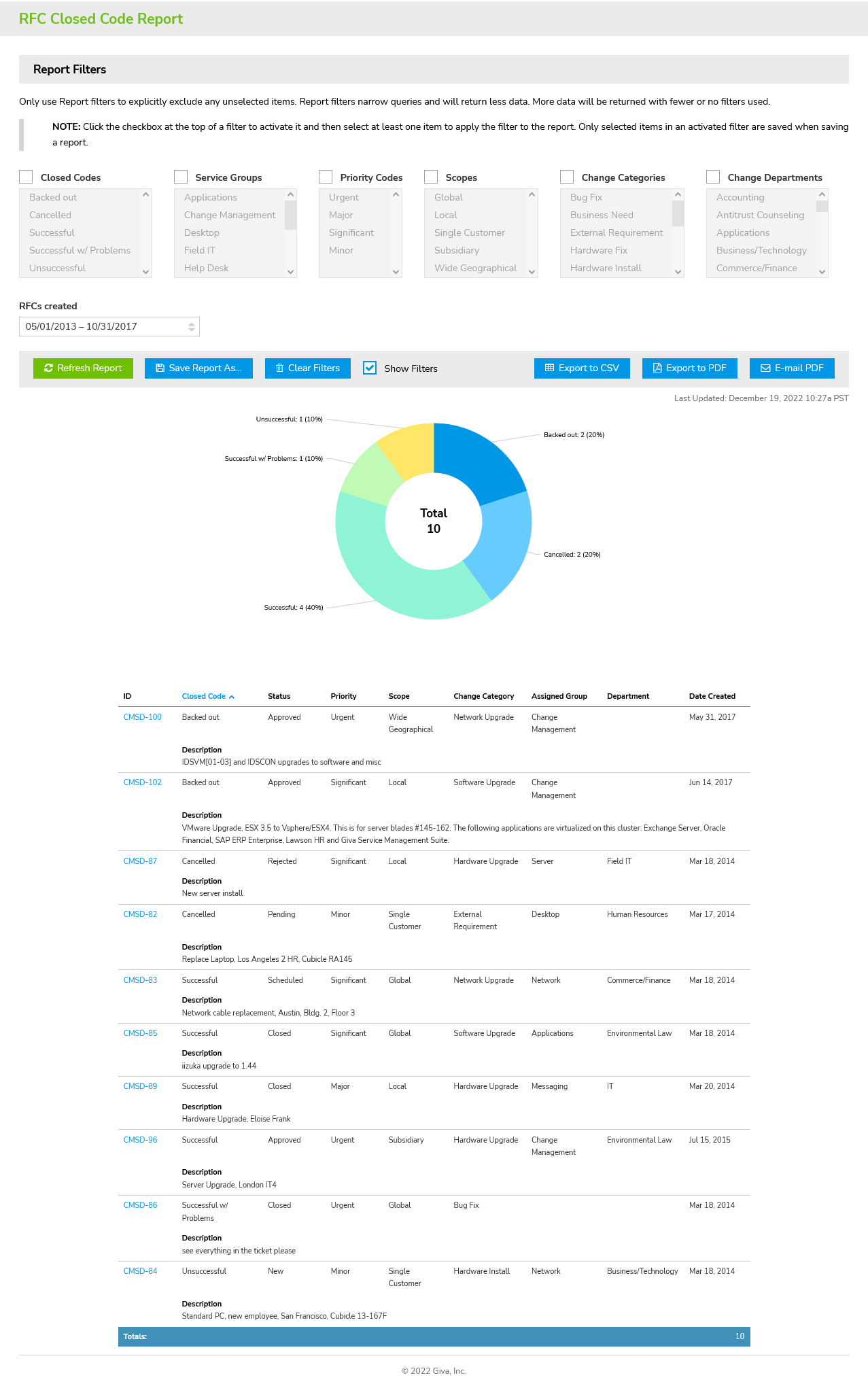
Task: Select Minor in Priority Codes list
Action: [x=341, y=250]
